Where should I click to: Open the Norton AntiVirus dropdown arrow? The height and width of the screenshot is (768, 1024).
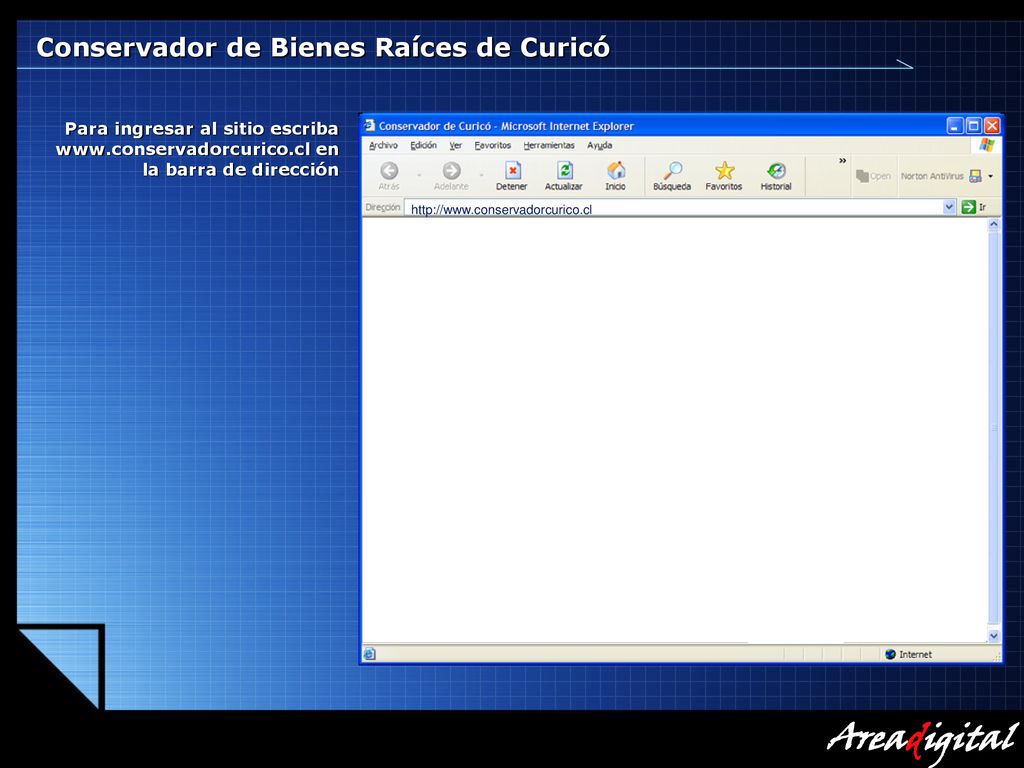991,176
